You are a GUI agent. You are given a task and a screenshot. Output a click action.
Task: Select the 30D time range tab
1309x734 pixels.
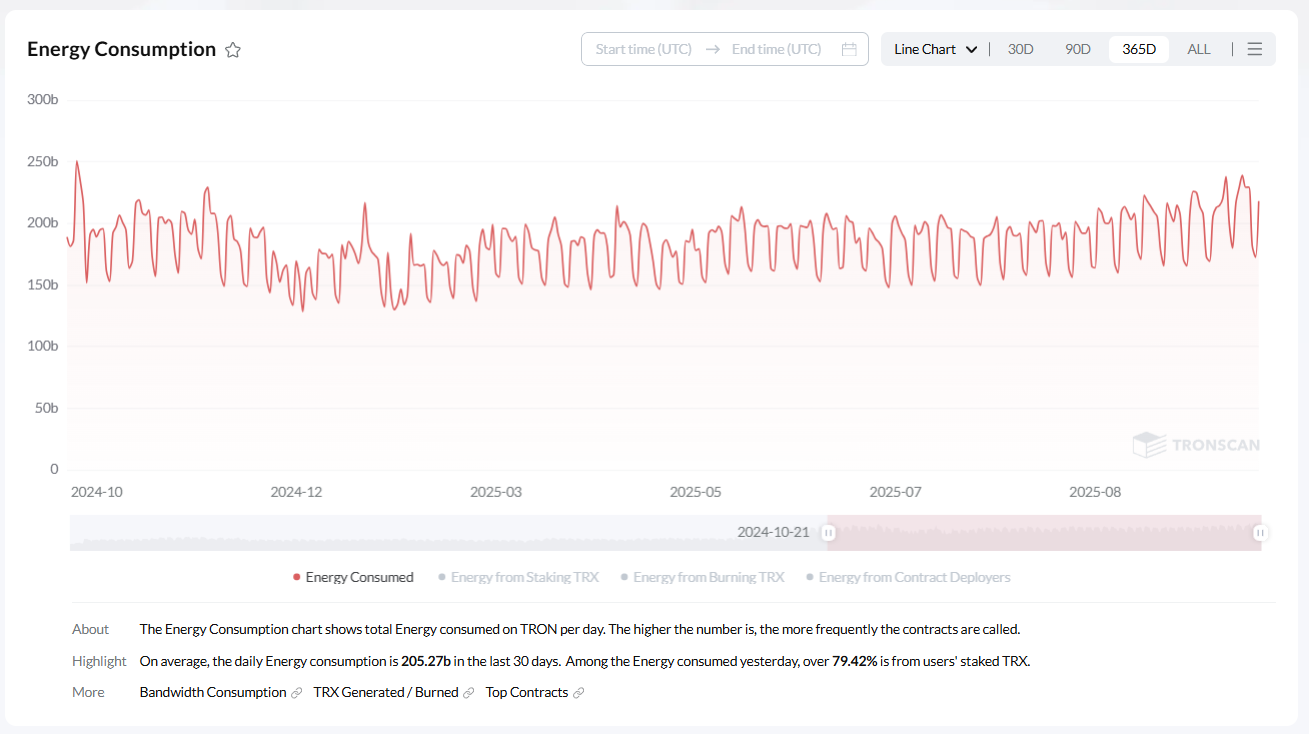tap(1020, 49)
